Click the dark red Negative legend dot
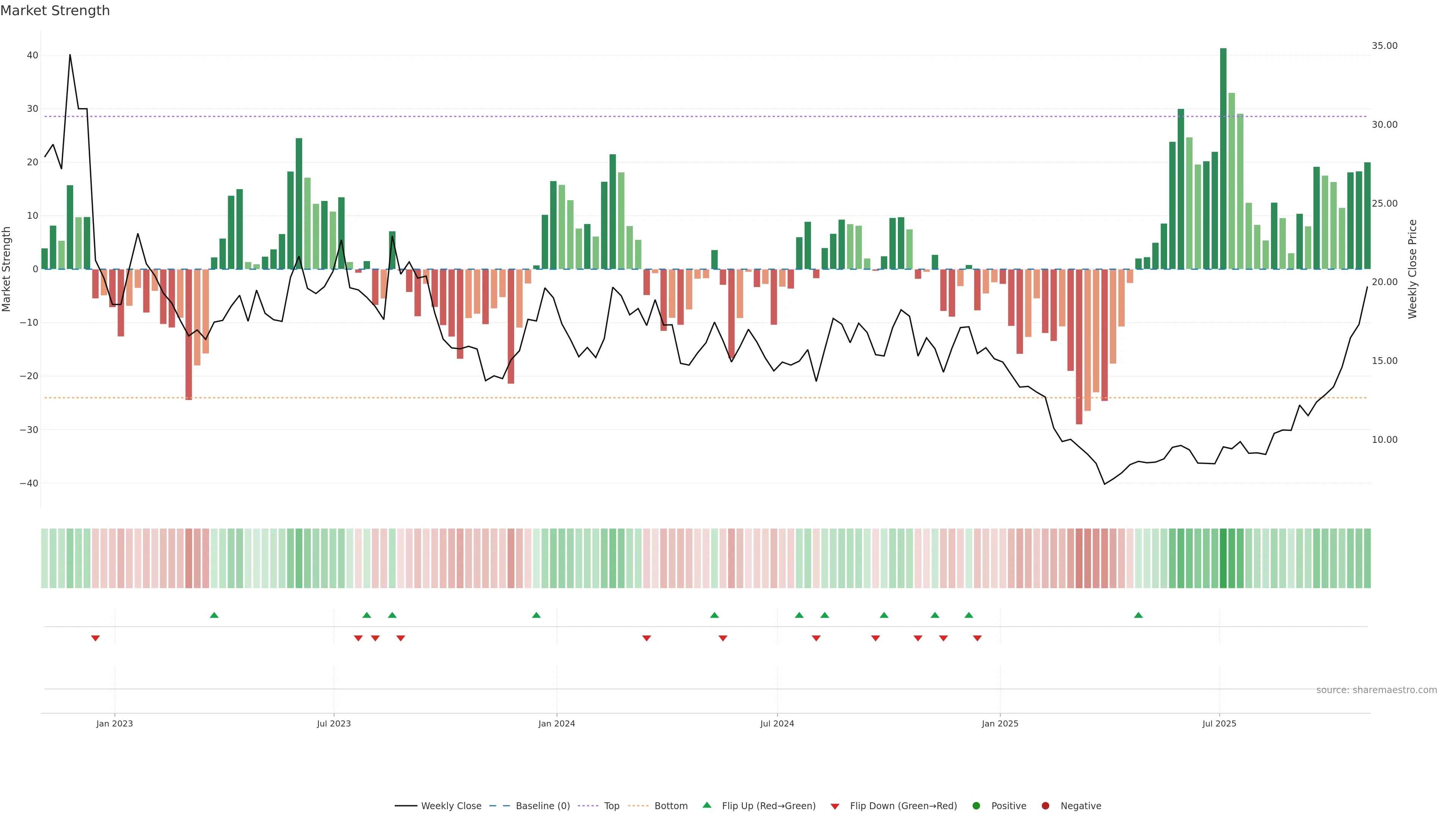Image resolution: width=1456 pixels, height=819 pixels. [1045, 806]
